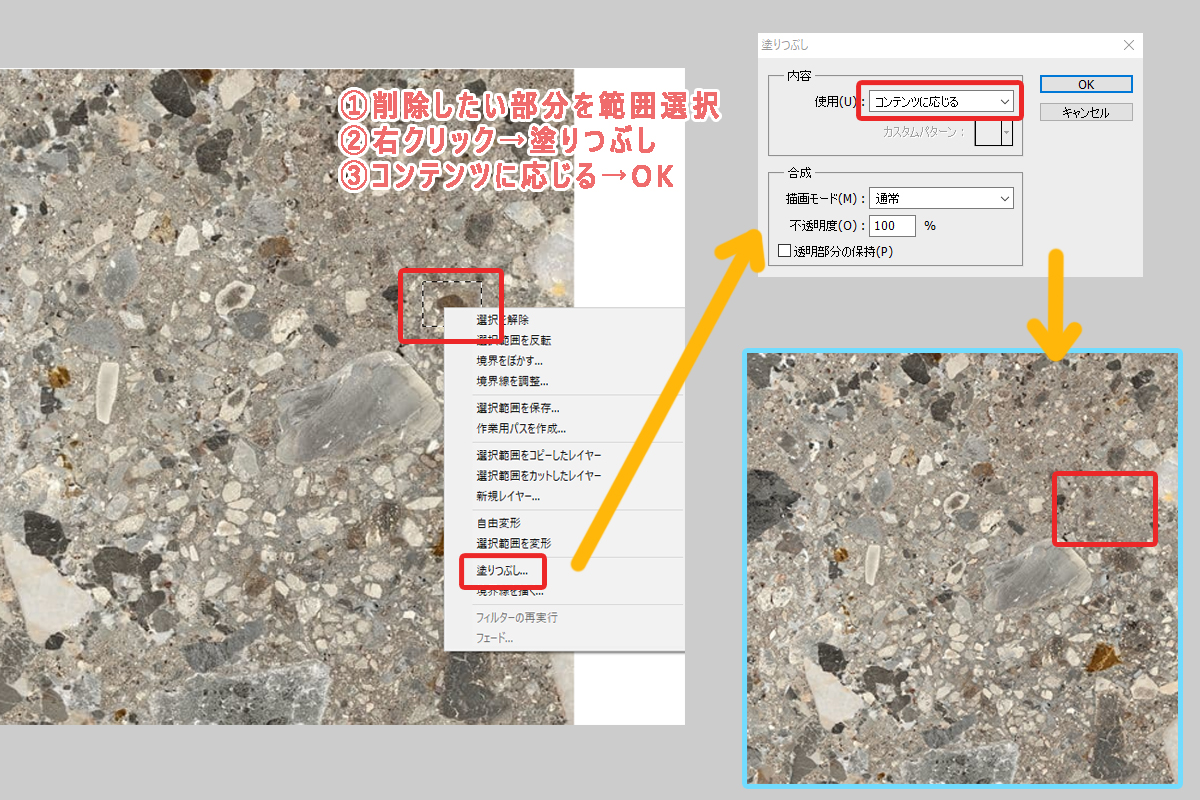Click 自由変形 in the context menu
Image resolution: width=1200 pixels, height=800 pixels.
coord(499,523)
